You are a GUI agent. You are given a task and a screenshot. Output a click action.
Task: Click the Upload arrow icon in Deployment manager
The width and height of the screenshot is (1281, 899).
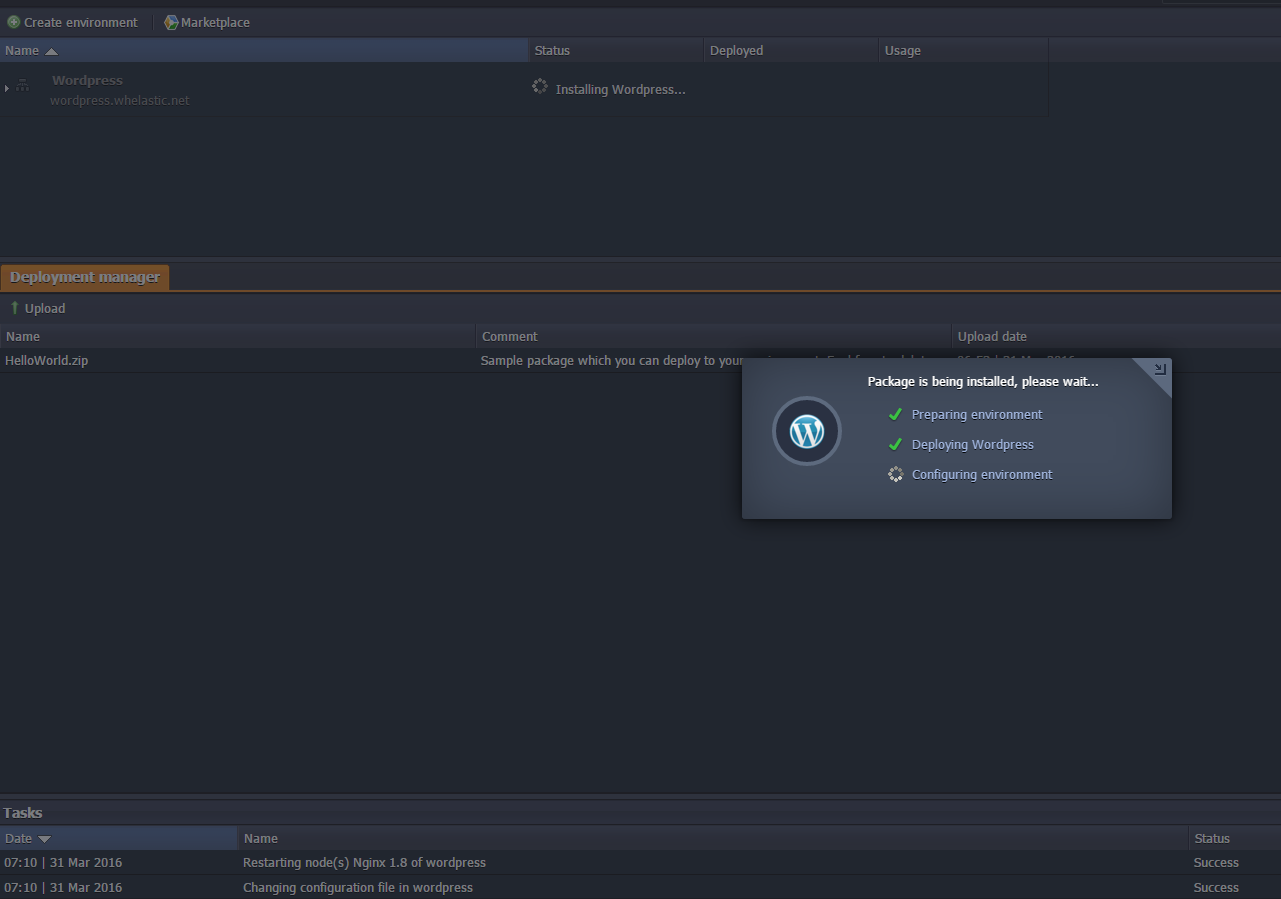[15, 308]
